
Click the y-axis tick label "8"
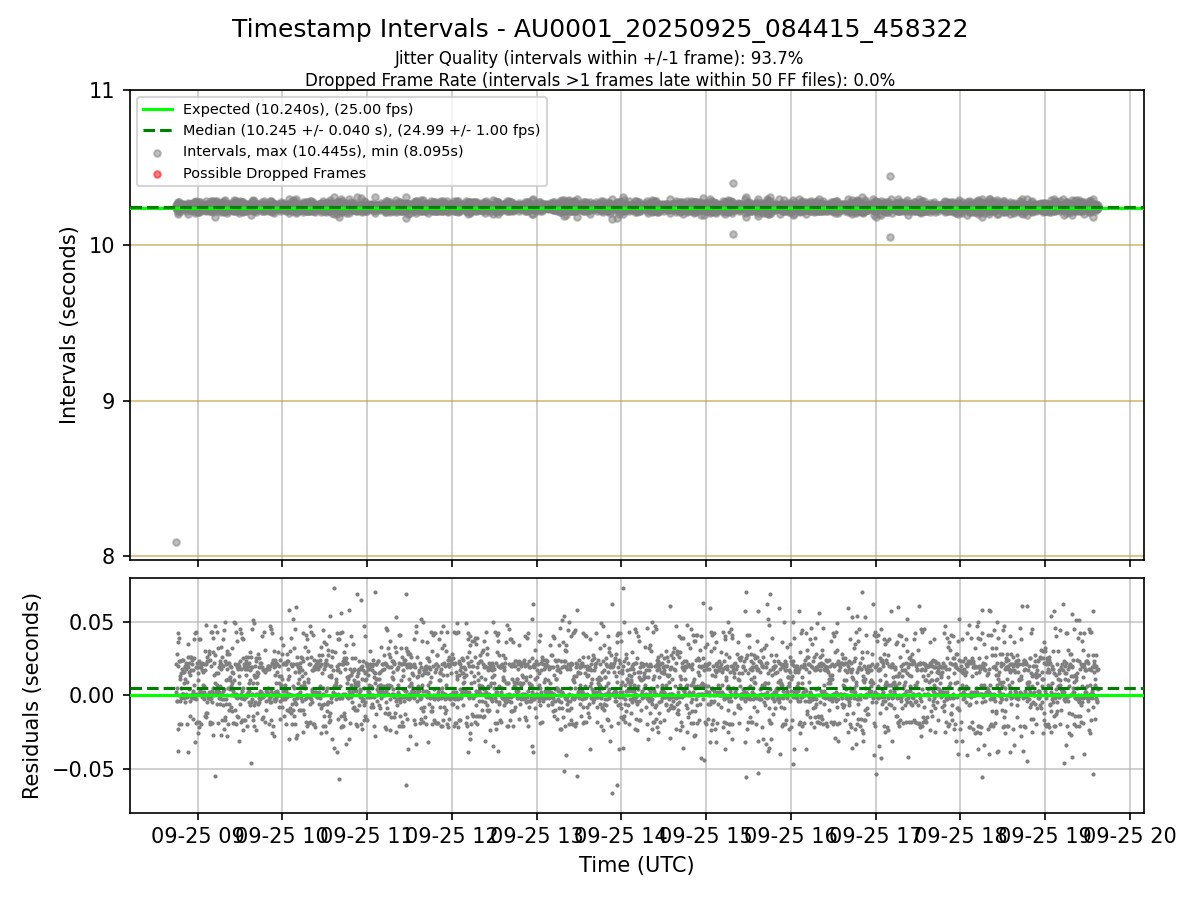coord(108,556)
